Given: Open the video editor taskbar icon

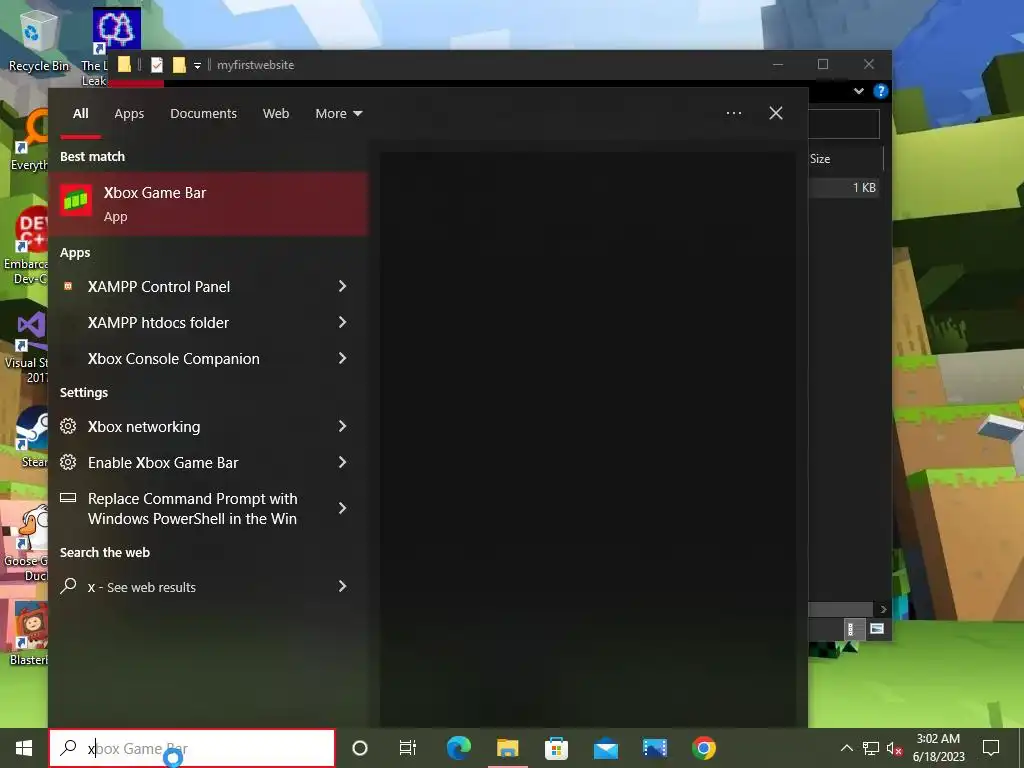Looking at the screenshot, I should [654, 748].
